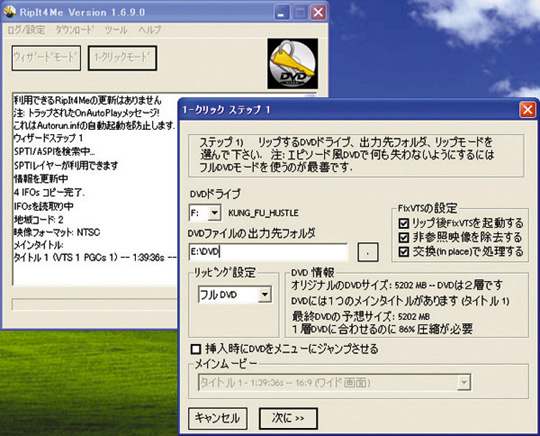
Task: Click the KUNG_FU_HUSTLE disc label
Action: [x=263, y=213]
